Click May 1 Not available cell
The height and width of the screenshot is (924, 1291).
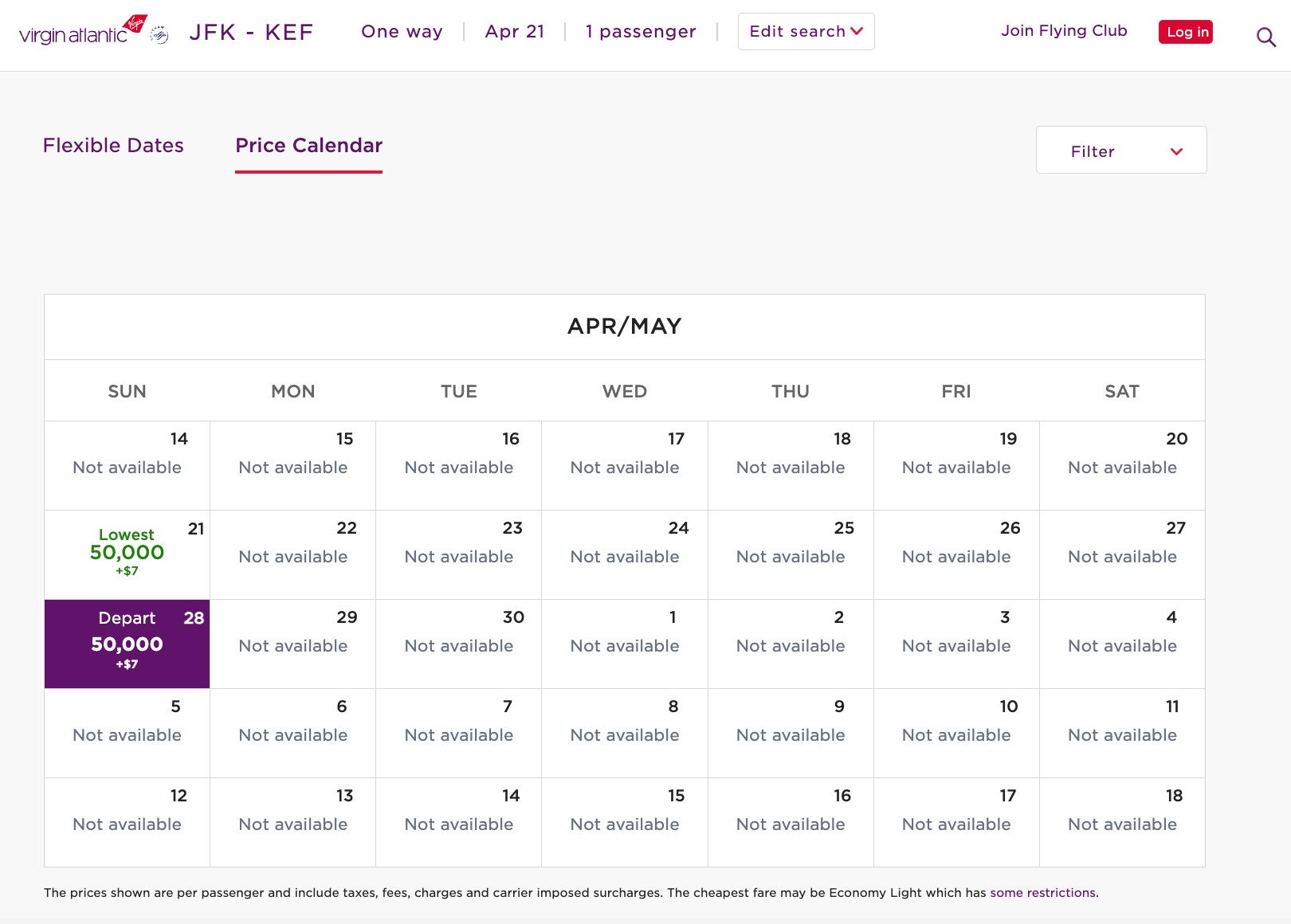(625, 644)
